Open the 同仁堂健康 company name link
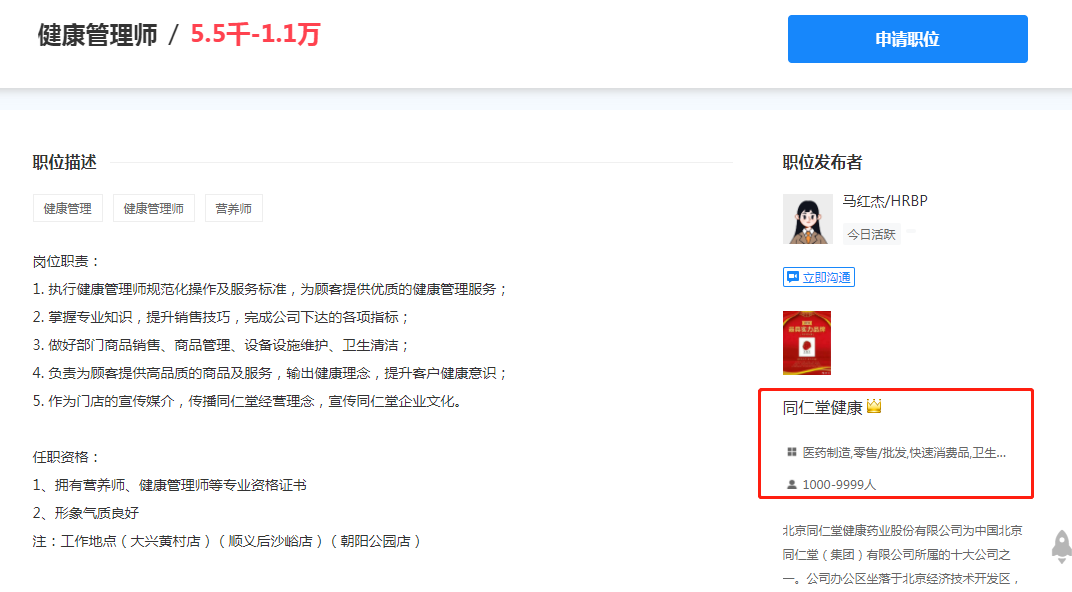Screen dimensions: 1072x592 822,408
